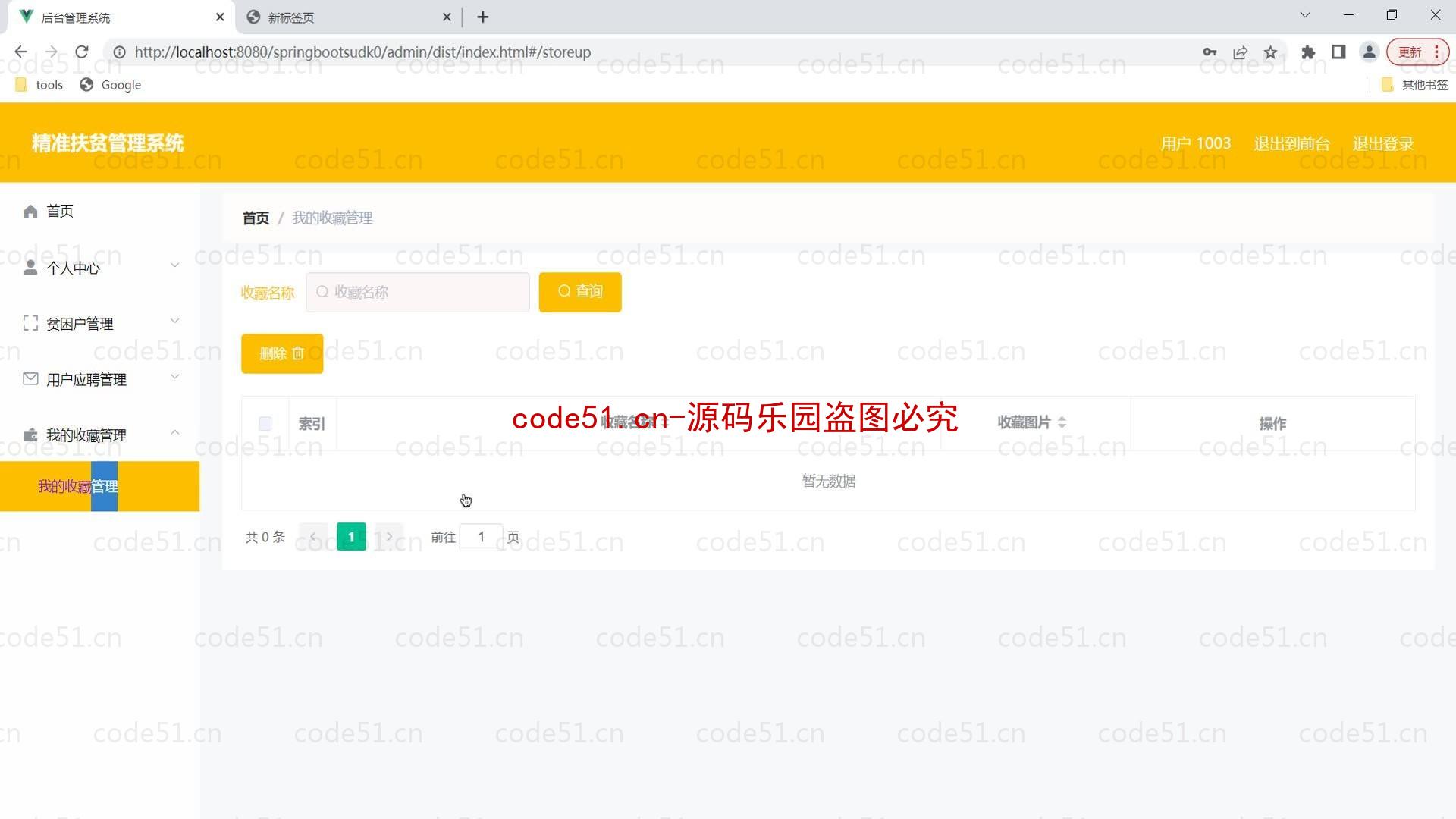
Task: Click the 首页 home icon in sidebar
Action: (x=30, y=212)
